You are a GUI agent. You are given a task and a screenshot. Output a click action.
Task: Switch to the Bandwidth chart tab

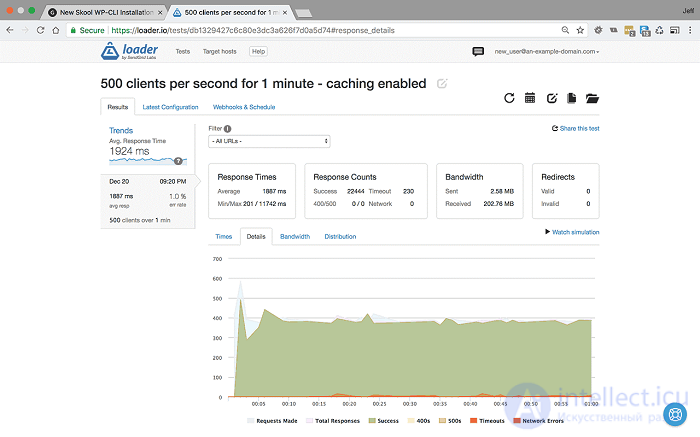(295, 236)
